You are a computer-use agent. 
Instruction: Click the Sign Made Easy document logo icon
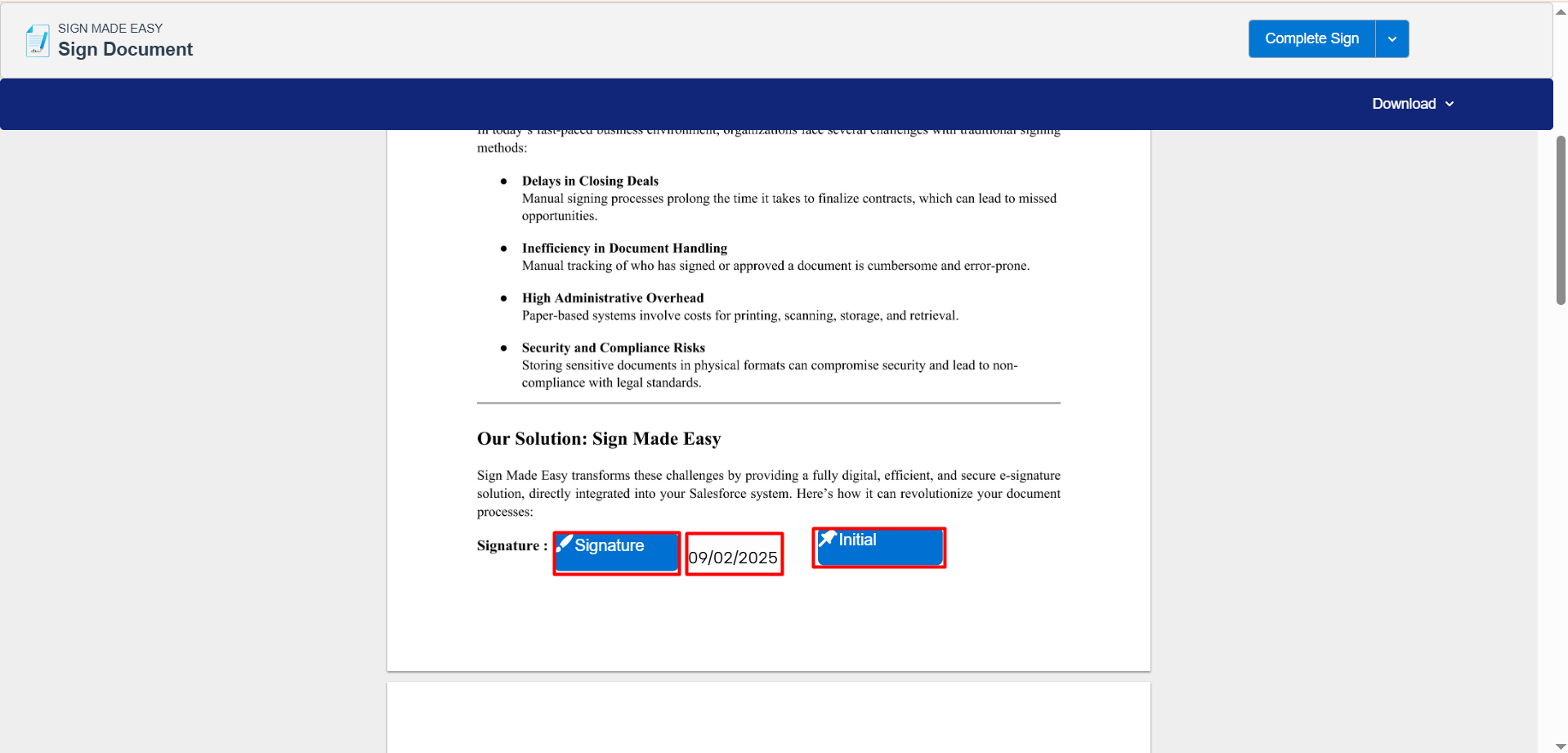(x=38, y=40)
